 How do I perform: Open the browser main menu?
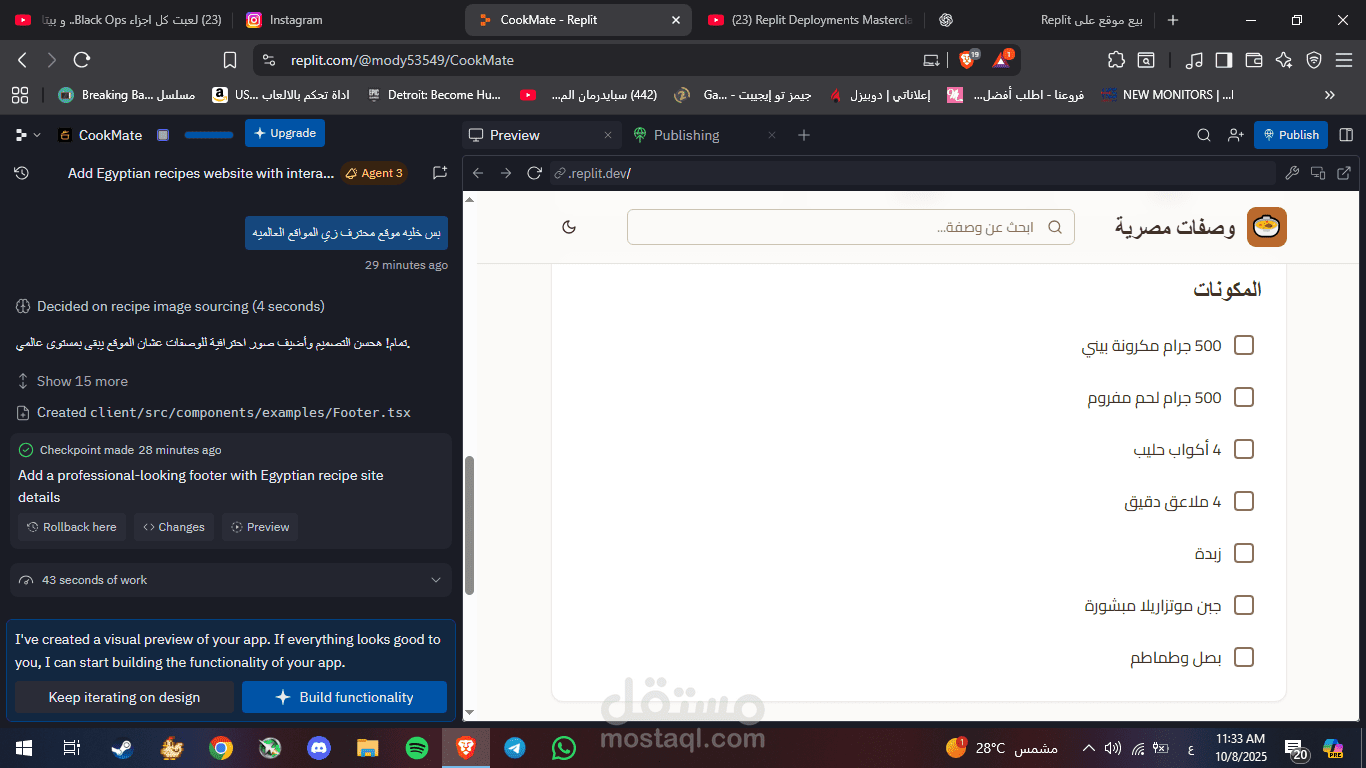1345,60
